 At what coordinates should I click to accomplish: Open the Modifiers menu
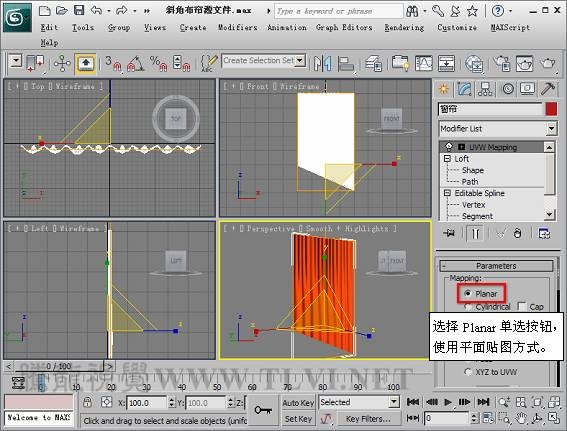pyautogui.click(x=238, y=27)
